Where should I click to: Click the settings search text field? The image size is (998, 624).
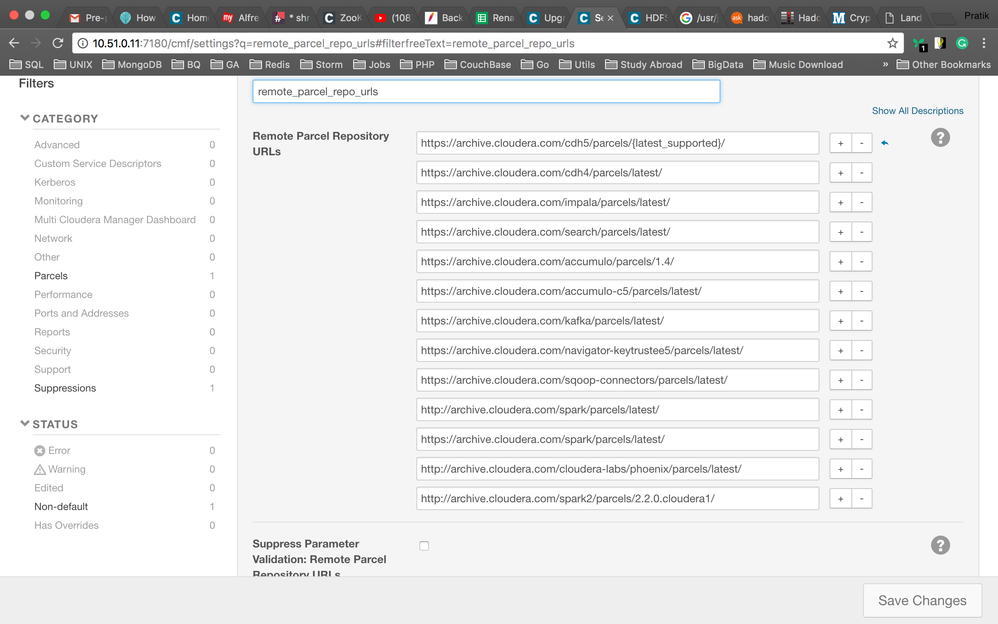pyautogui.click(x=486, y=91)
